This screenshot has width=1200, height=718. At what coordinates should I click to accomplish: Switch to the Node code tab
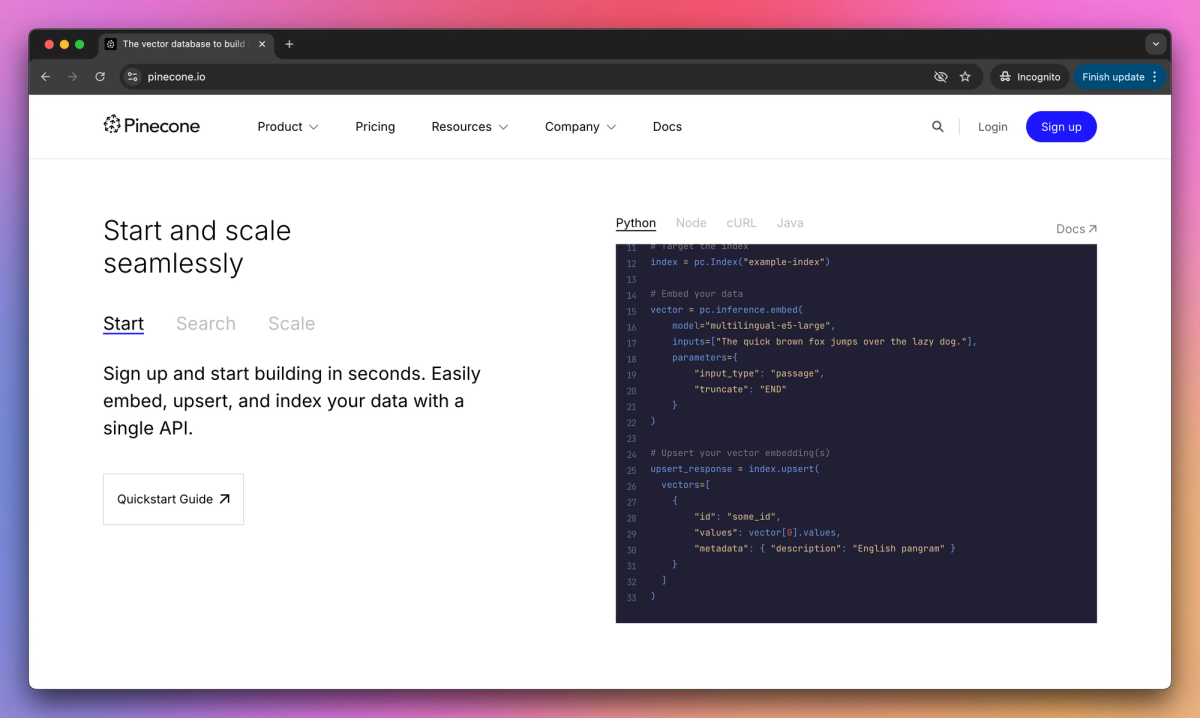pyautogui.click(x=691, y=223)
